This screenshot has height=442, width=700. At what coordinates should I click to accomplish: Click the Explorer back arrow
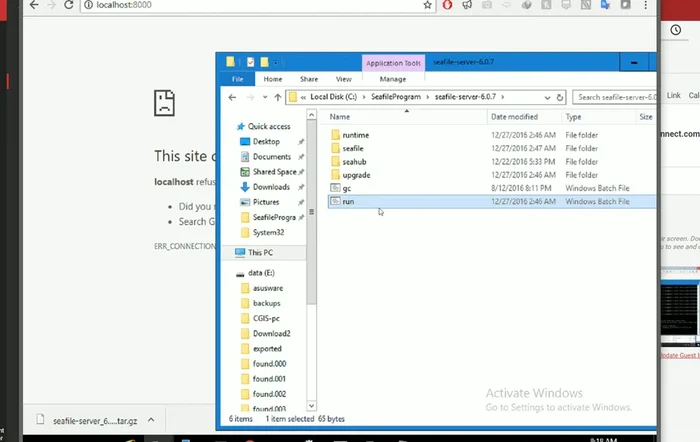(232, 97)
